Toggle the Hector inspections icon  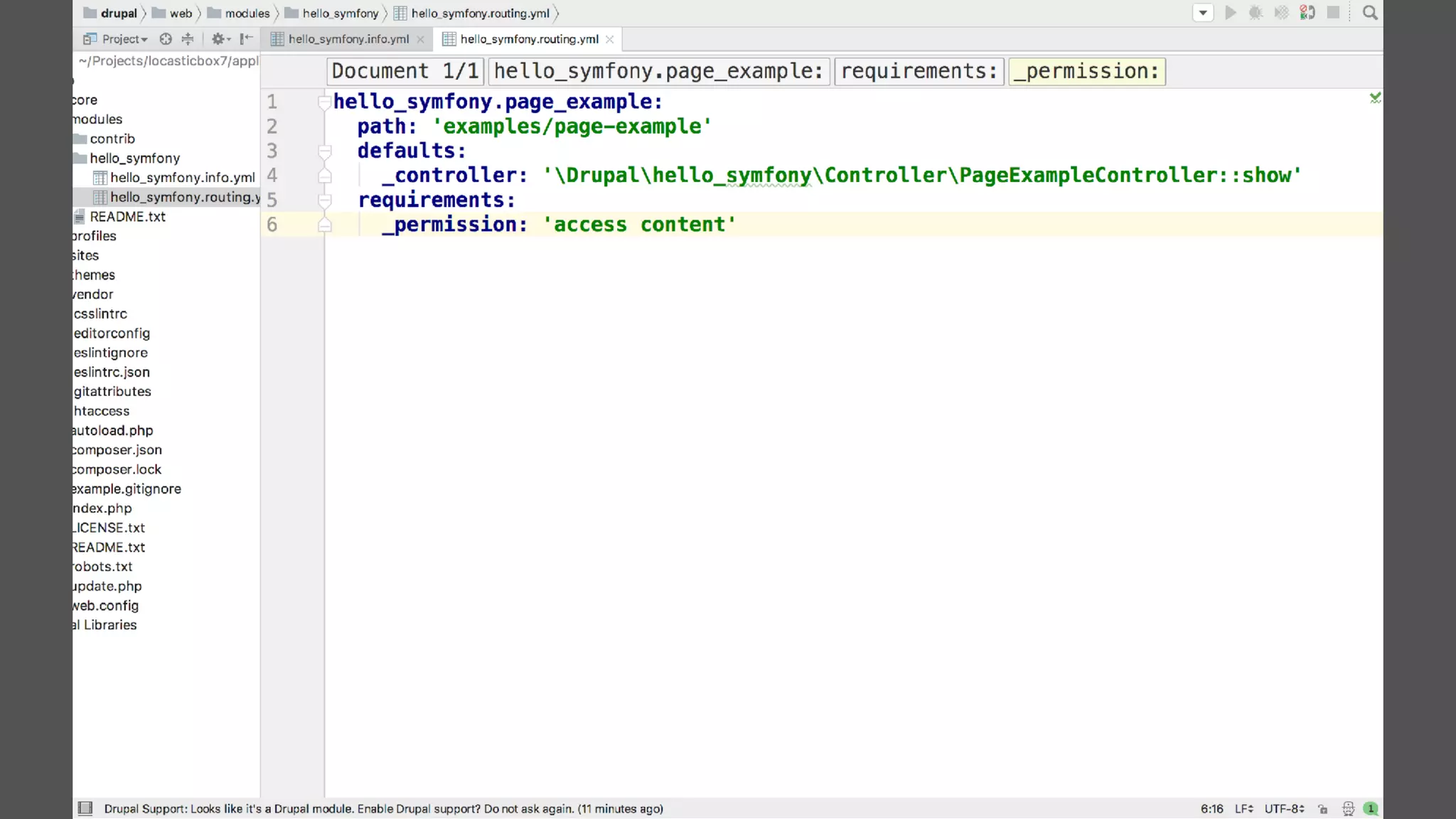click(1348, 808)
